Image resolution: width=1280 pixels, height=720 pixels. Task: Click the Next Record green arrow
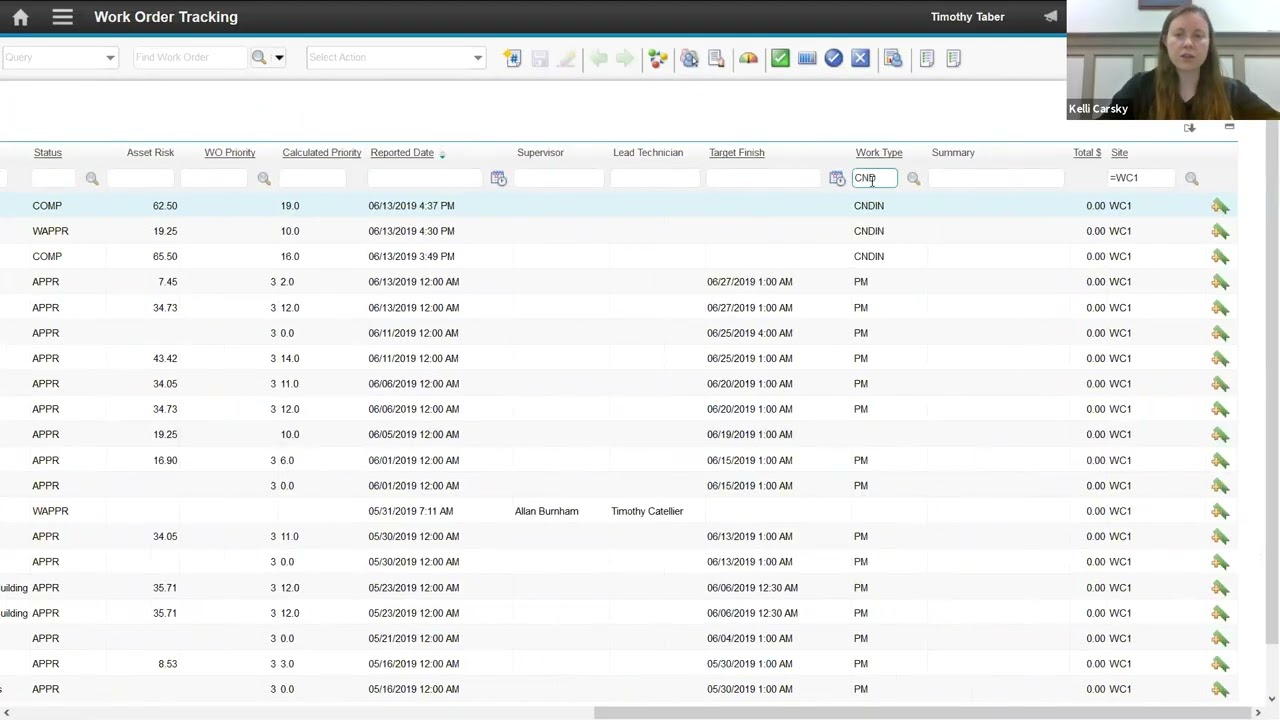point(624,58)
